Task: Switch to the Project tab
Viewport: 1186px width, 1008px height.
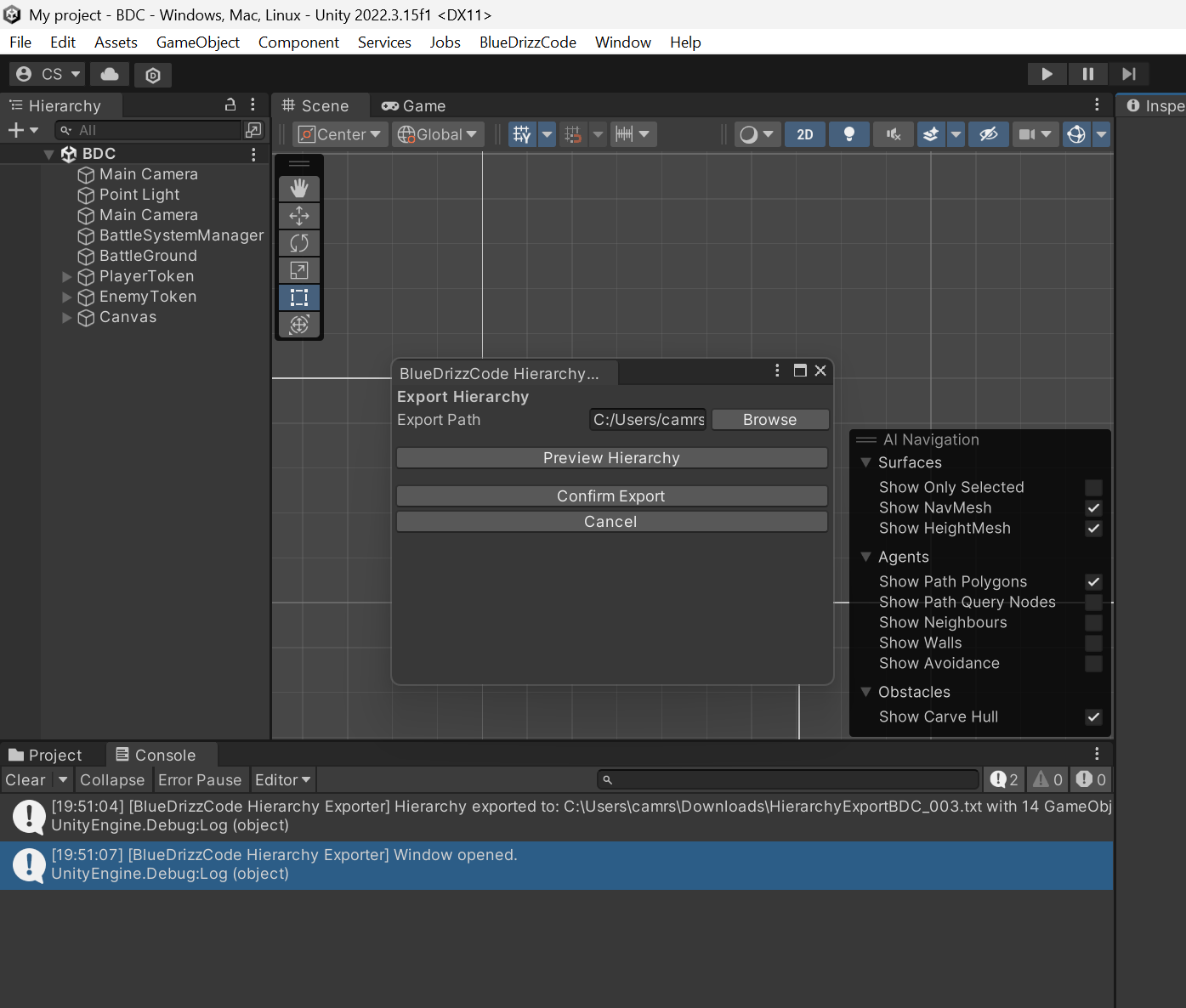Action: click(x=46, y=755)
